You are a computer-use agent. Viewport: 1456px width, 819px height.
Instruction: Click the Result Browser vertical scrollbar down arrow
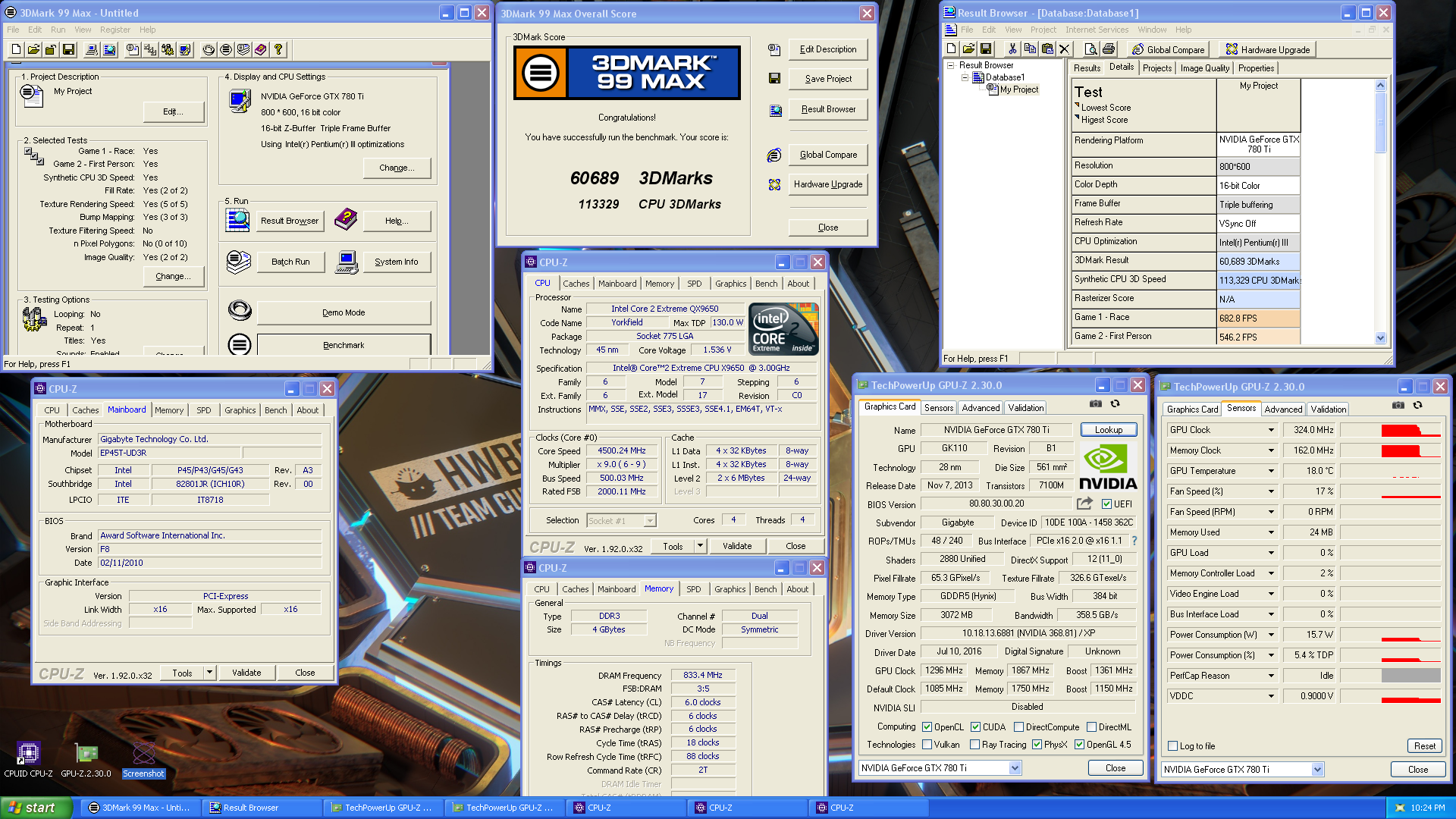click(1380, 338)
